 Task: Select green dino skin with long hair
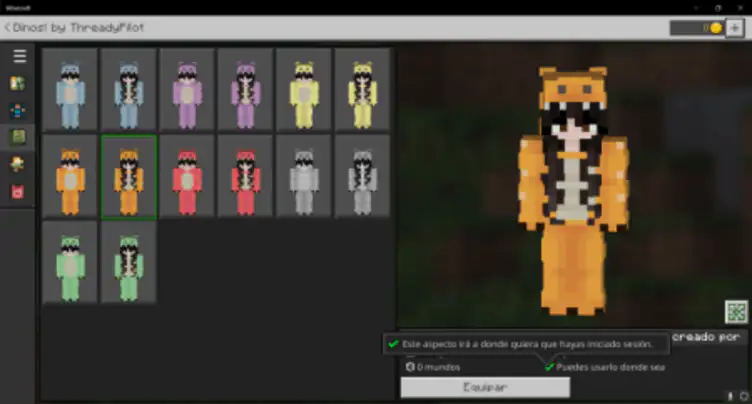(x=129, y=263)
